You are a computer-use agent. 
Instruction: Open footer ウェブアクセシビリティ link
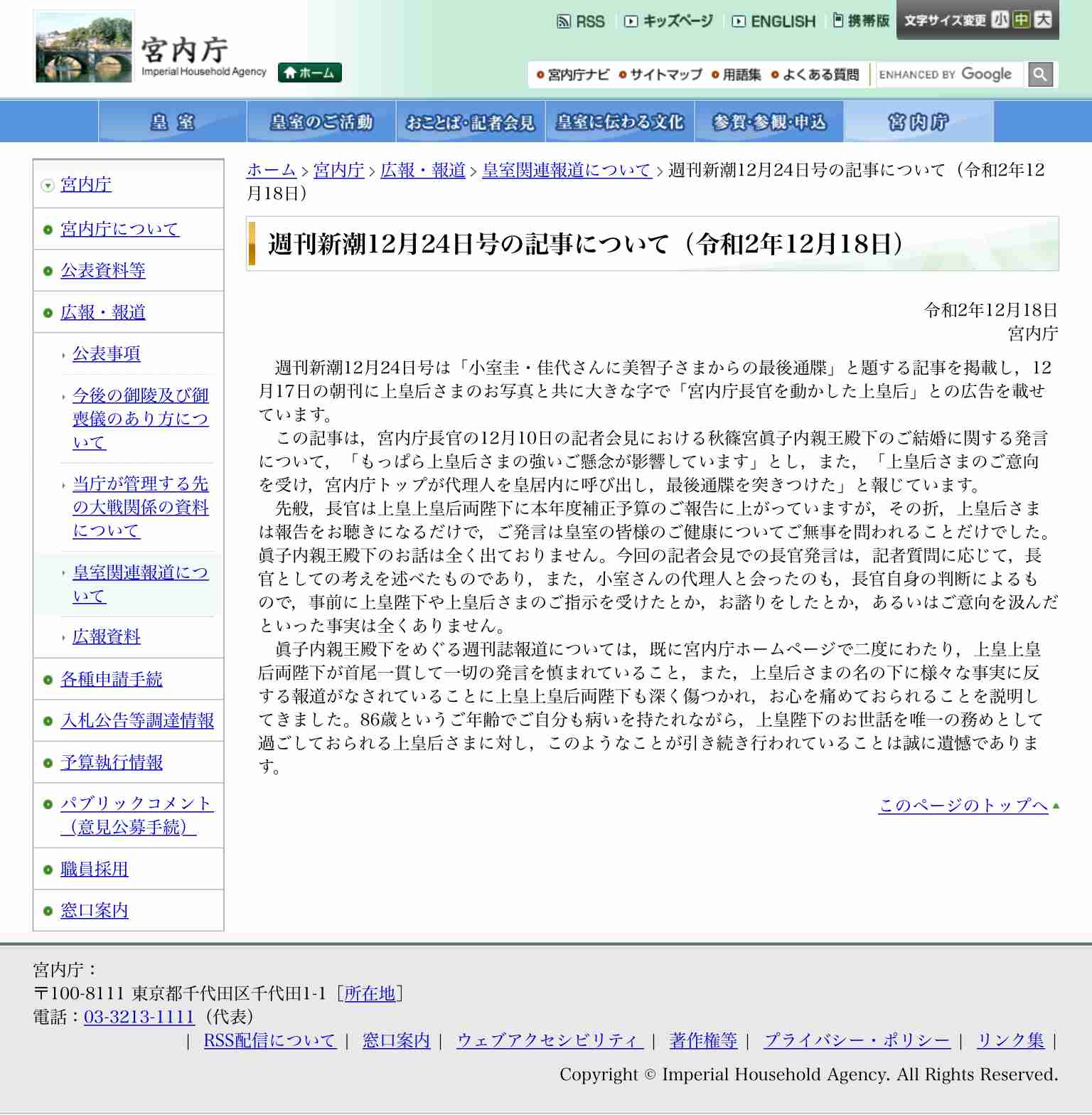[x=550, y=1040]
